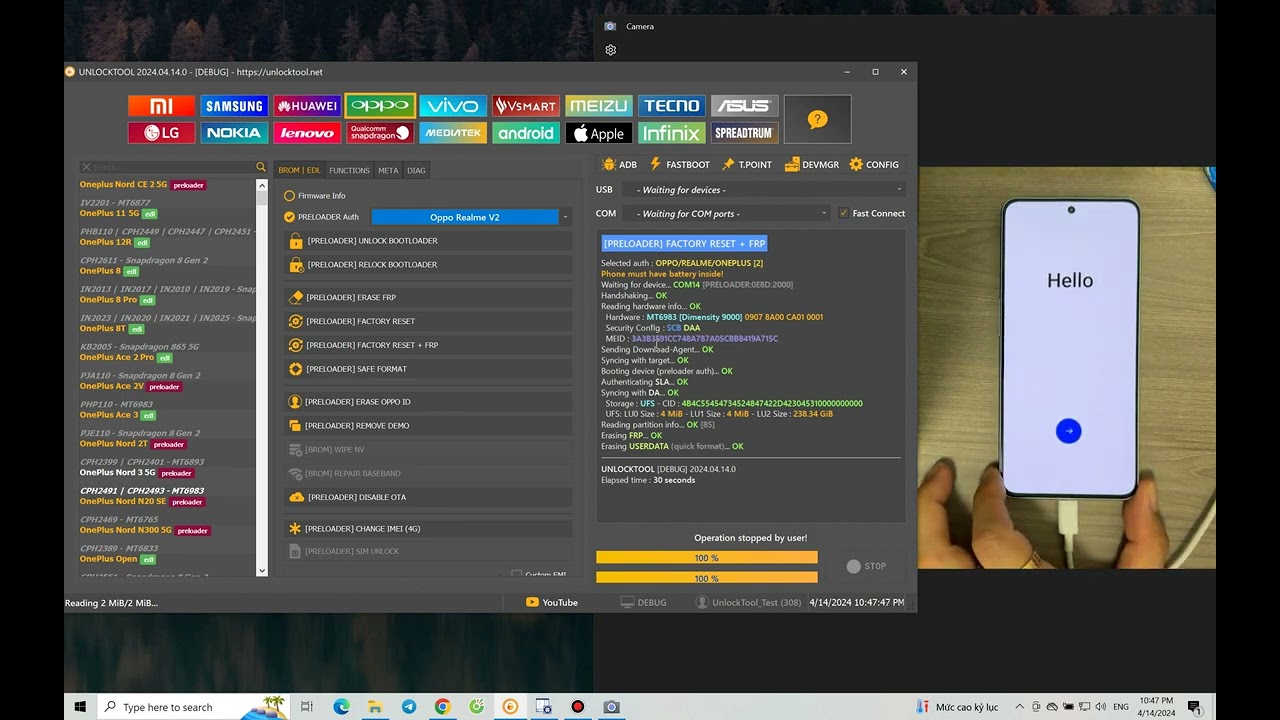1280x720 pixels.
Task: Click the search magnifier in model list
Action: [261, 167]
